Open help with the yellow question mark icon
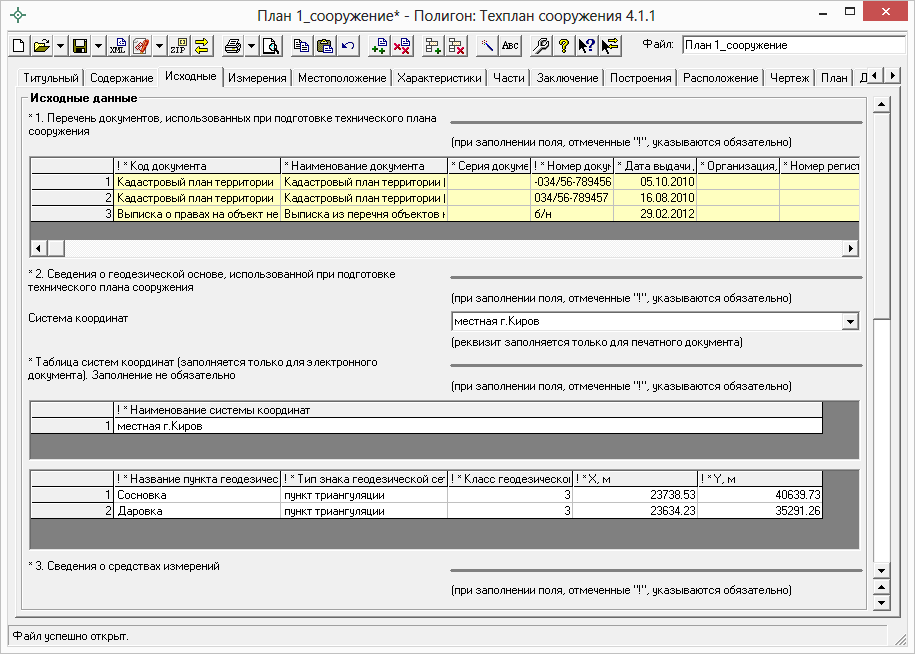This screenshot has width=915, height=654. pyautogui.click(x=564, y=46)
